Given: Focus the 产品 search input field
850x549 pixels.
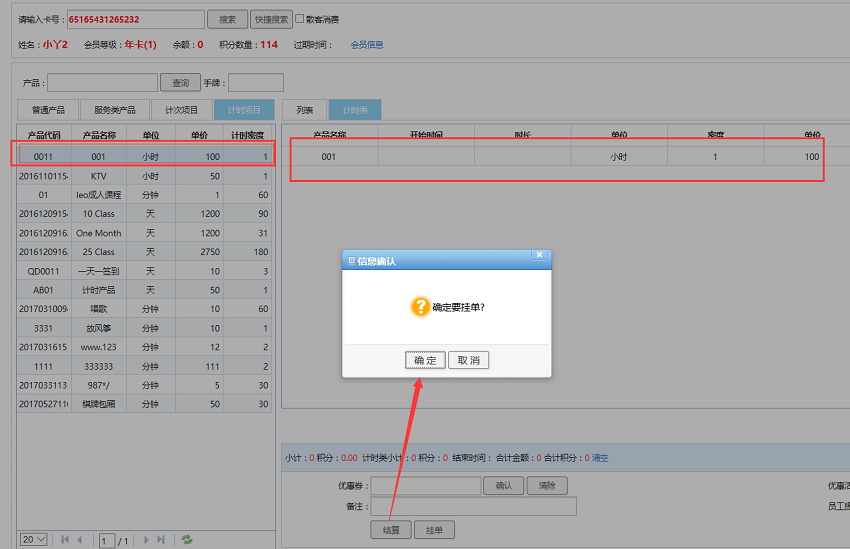Looking at the screenshot, I should pos(102,83).
